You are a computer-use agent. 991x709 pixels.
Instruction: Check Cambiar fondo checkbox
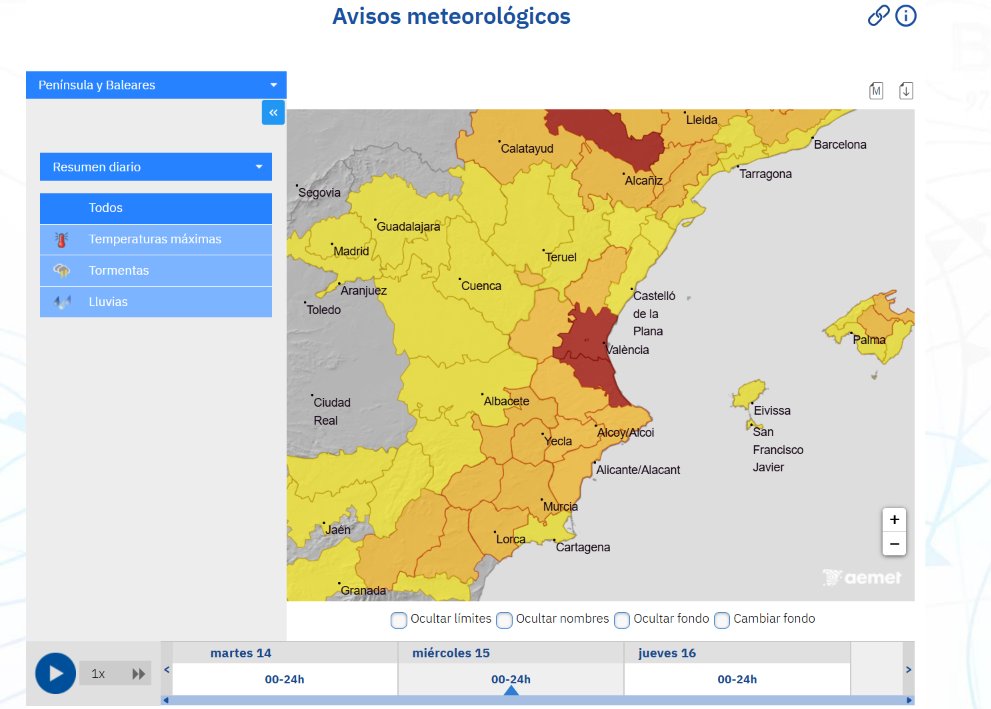click(x=722, y=620)
